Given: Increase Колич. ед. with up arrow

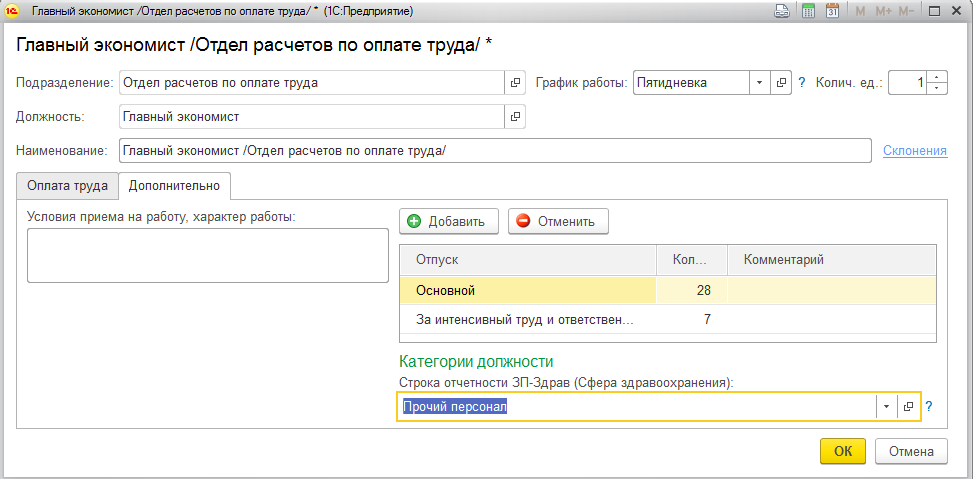Looking at the screenshot, I should (937, 77).
